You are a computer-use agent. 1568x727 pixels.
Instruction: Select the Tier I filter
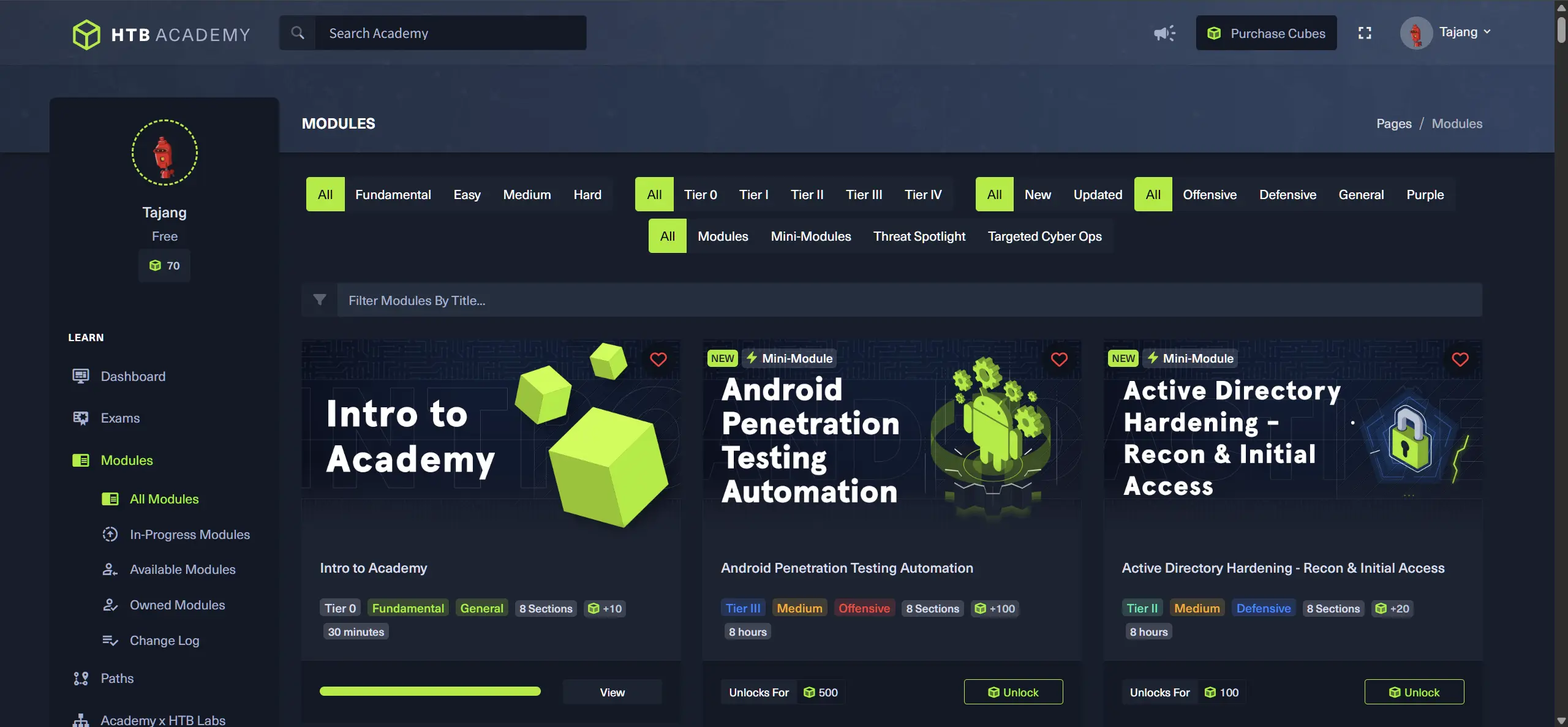(754, 194)
